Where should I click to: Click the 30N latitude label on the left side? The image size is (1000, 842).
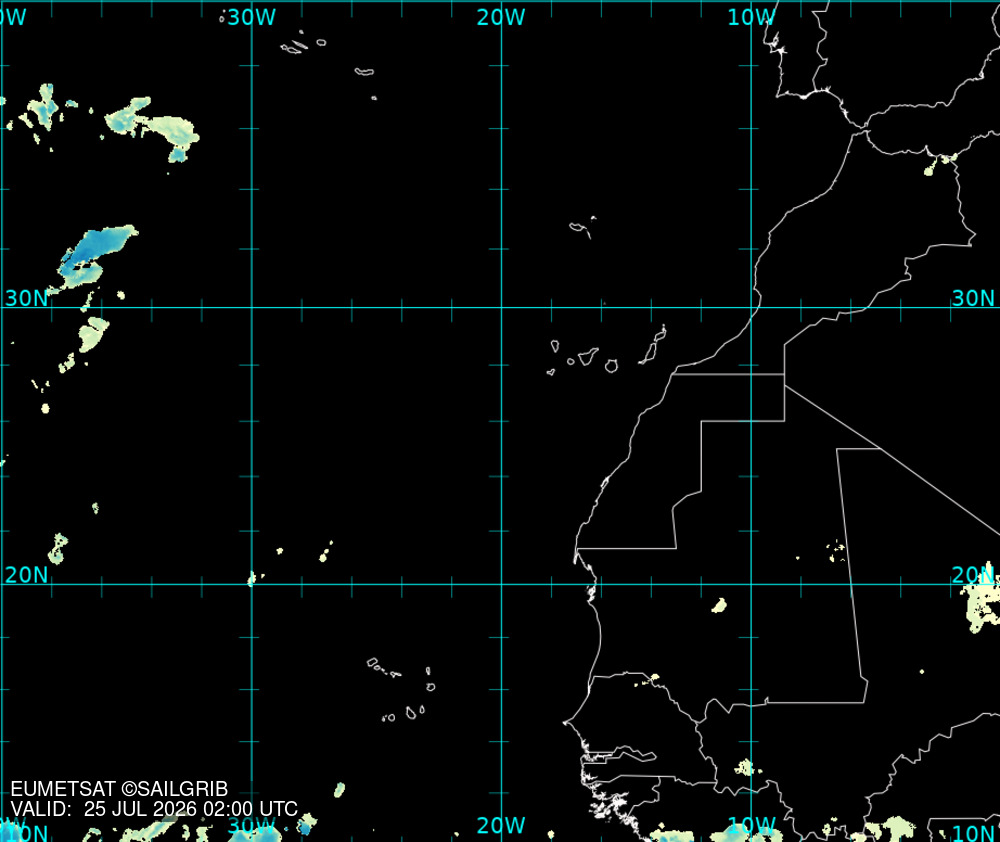(x=27, y=299)
